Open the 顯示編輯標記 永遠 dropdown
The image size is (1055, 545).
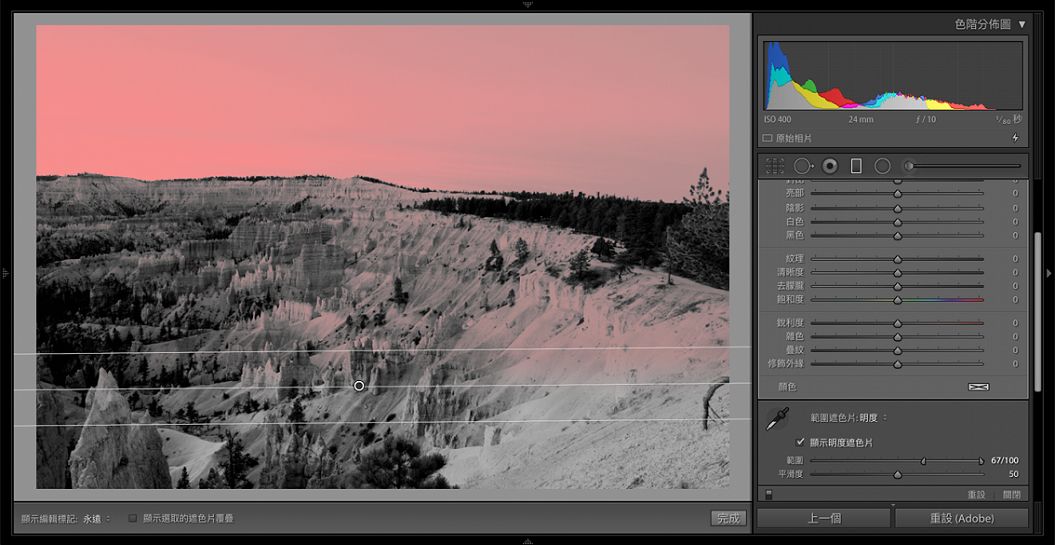click(97, 519)
